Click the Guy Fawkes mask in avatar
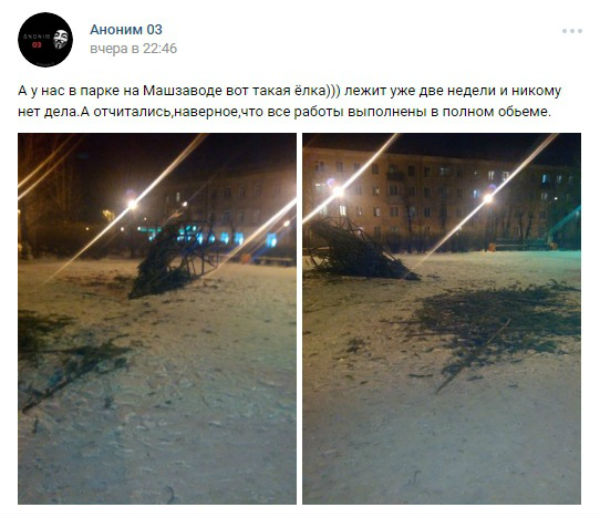The width and height of the screenshot is (600, 518). pyautogui.click(x=60, y=39)
